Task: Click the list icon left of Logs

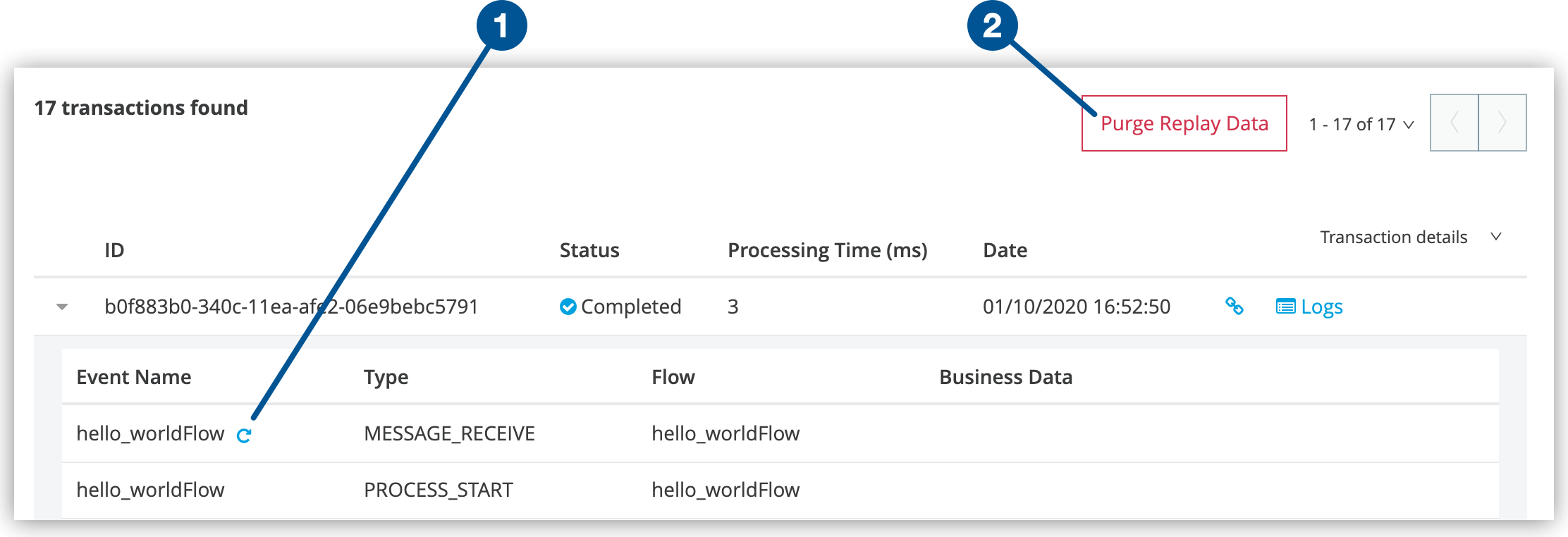Action: tap(1285, 307)
